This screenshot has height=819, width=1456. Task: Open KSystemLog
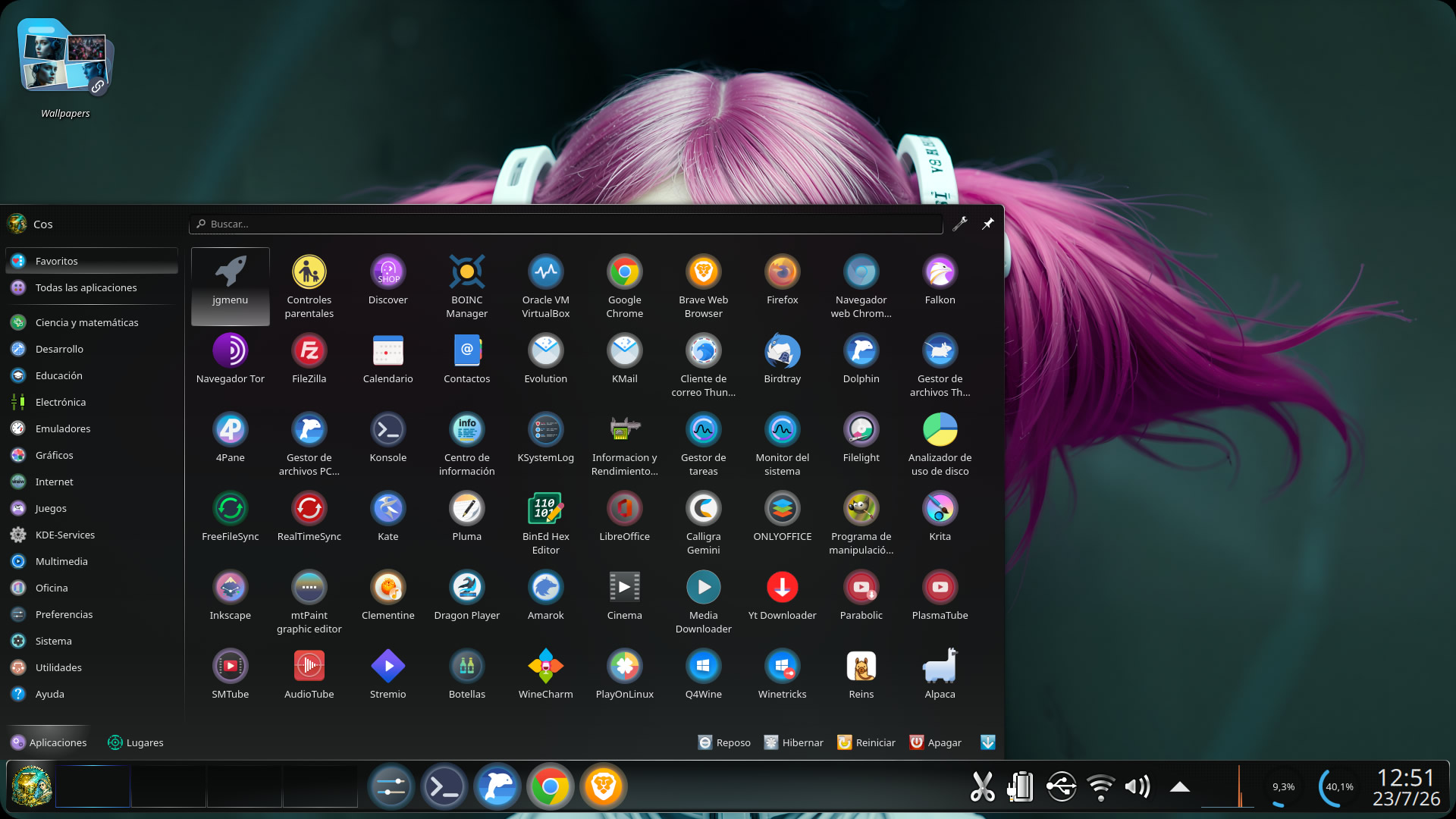coord(546,437)
